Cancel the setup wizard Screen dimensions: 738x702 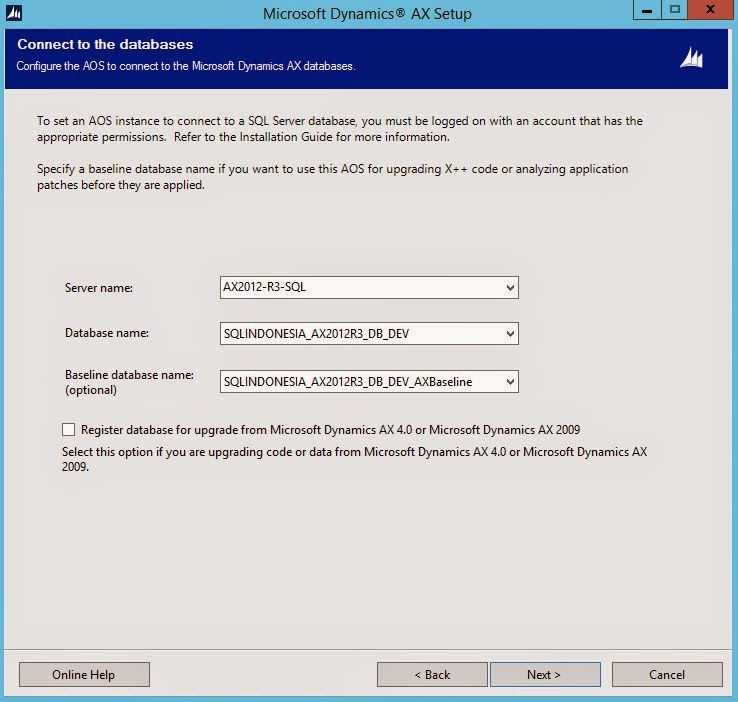(667, 675)
